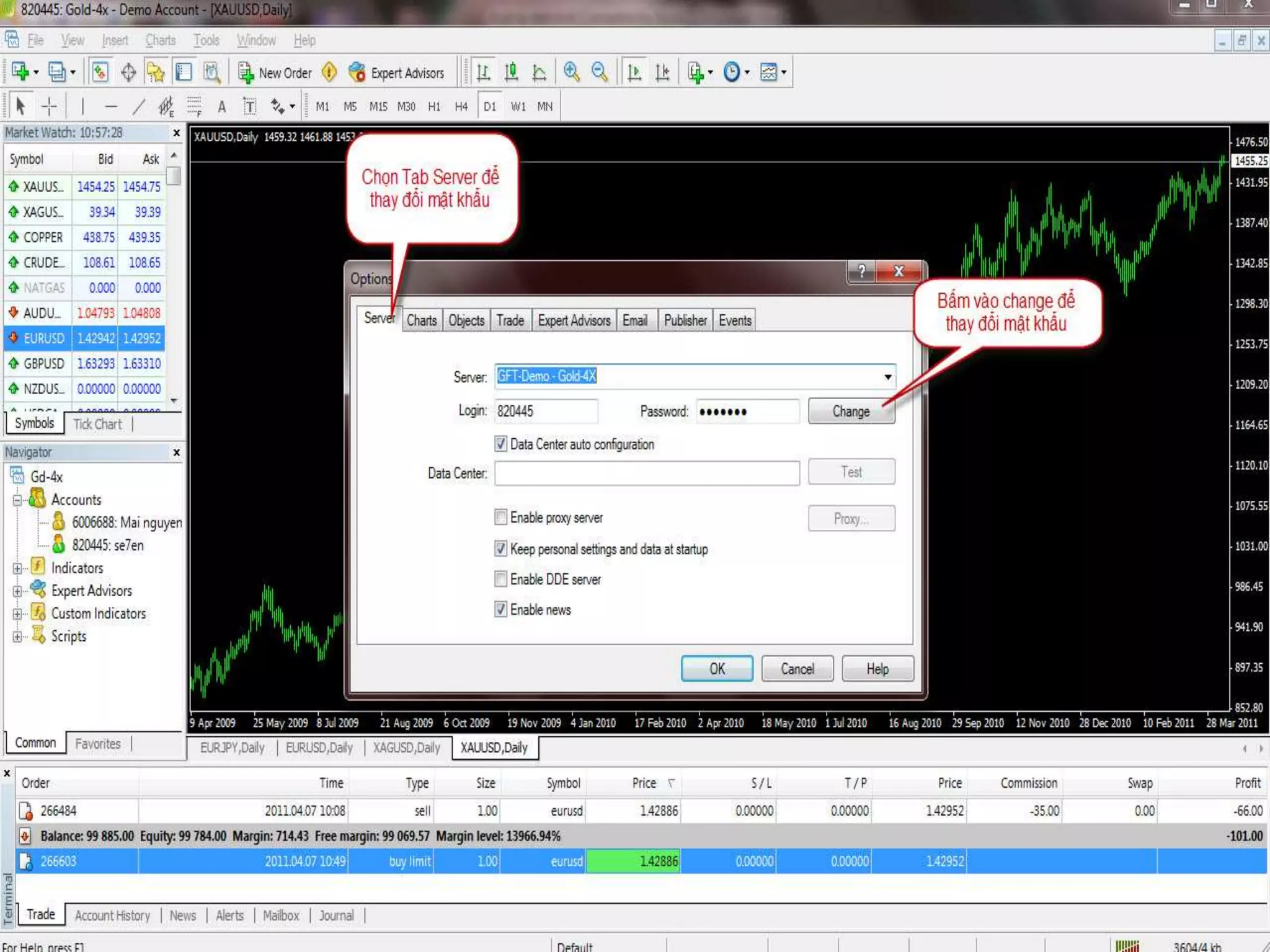The image size is (1270, 952).
Task: Enable proxy server checkbox
Action: 501,517
